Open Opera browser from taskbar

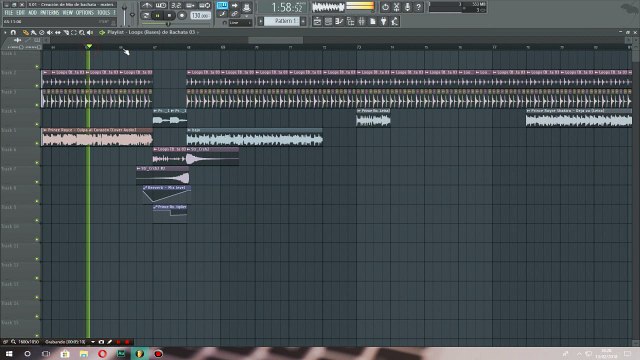pyautogui.click(x=102, y=353)
